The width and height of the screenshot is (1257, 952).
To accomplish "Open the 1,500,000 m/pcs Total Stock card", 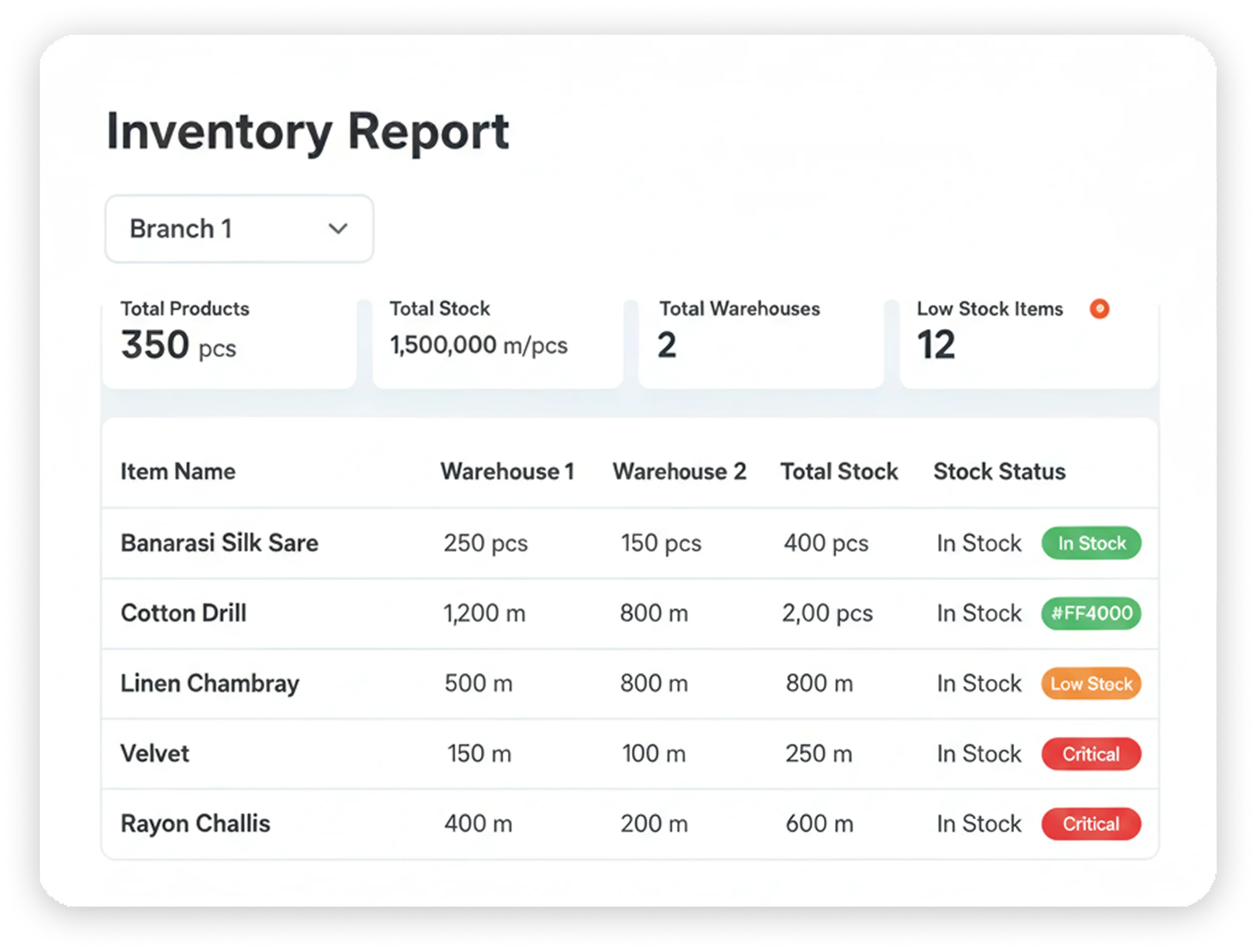I will [498, 343].
